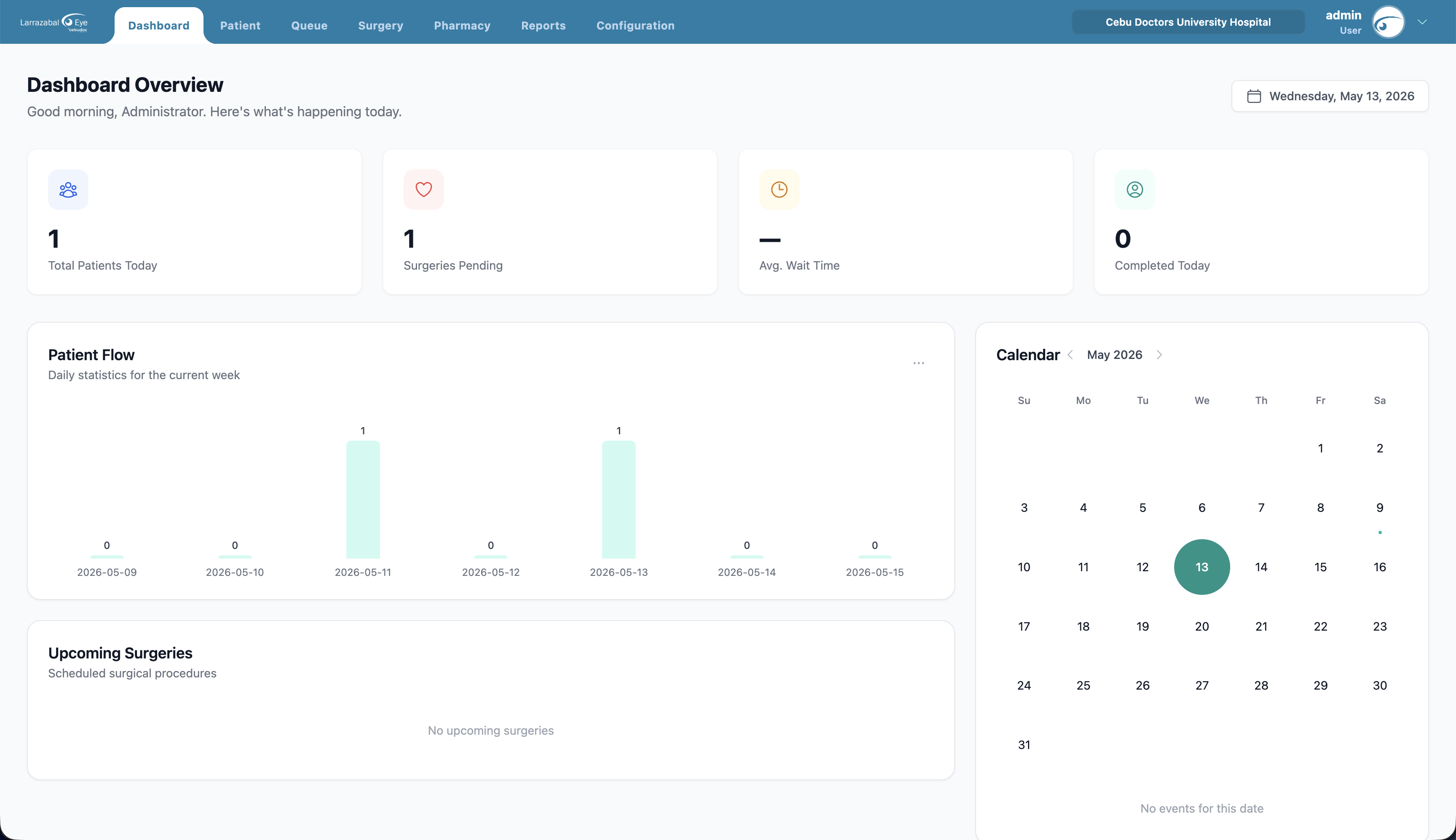The image size is (1456, 840).
Task: Open the Reports tab
Action: click(x=543, y=25)
